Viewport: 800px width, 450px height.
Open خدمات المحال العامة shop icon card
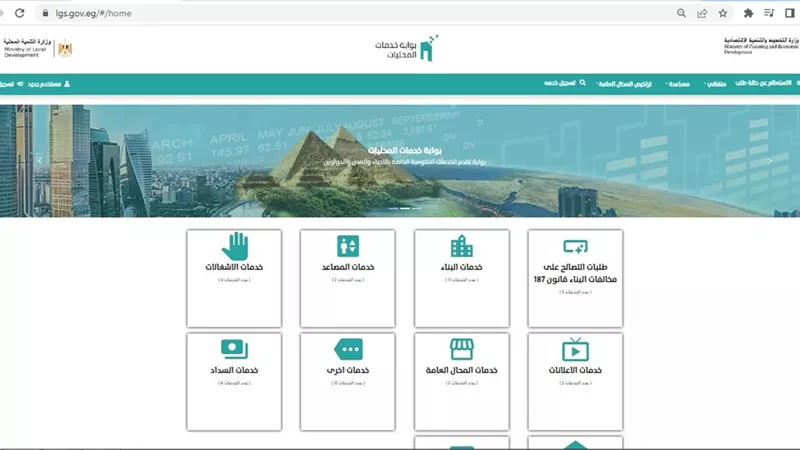[x=462, y=382]
